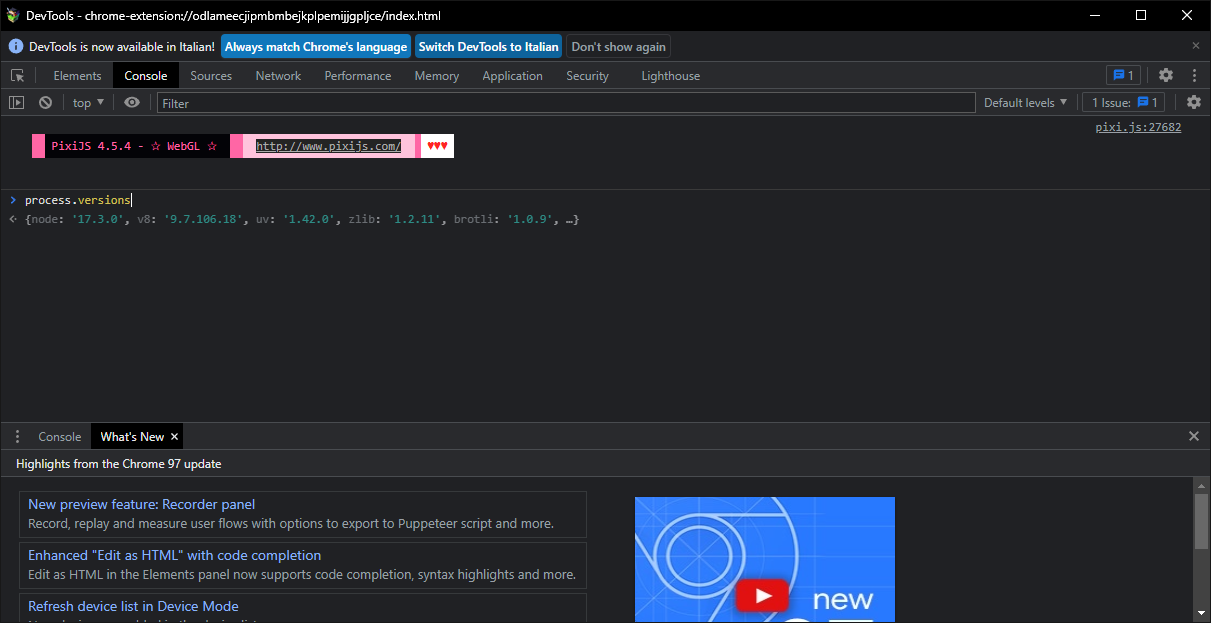Minimize the DevTools window

(1095, 15)
